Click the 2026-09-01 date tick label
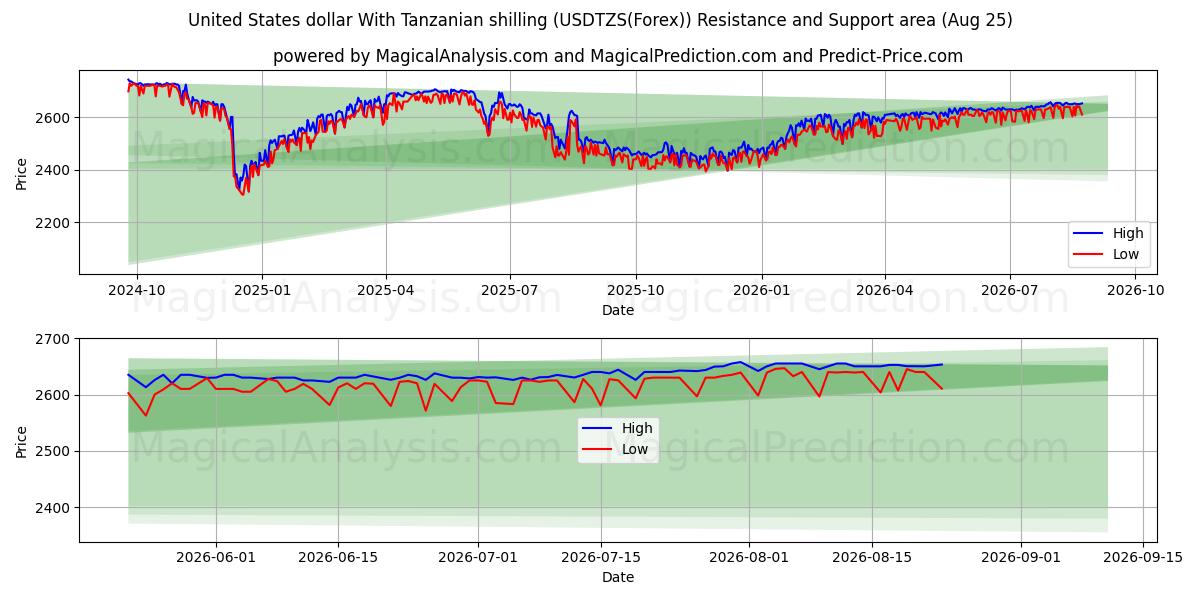This screenshot has width=1200, height=600. pos(1021,558)
